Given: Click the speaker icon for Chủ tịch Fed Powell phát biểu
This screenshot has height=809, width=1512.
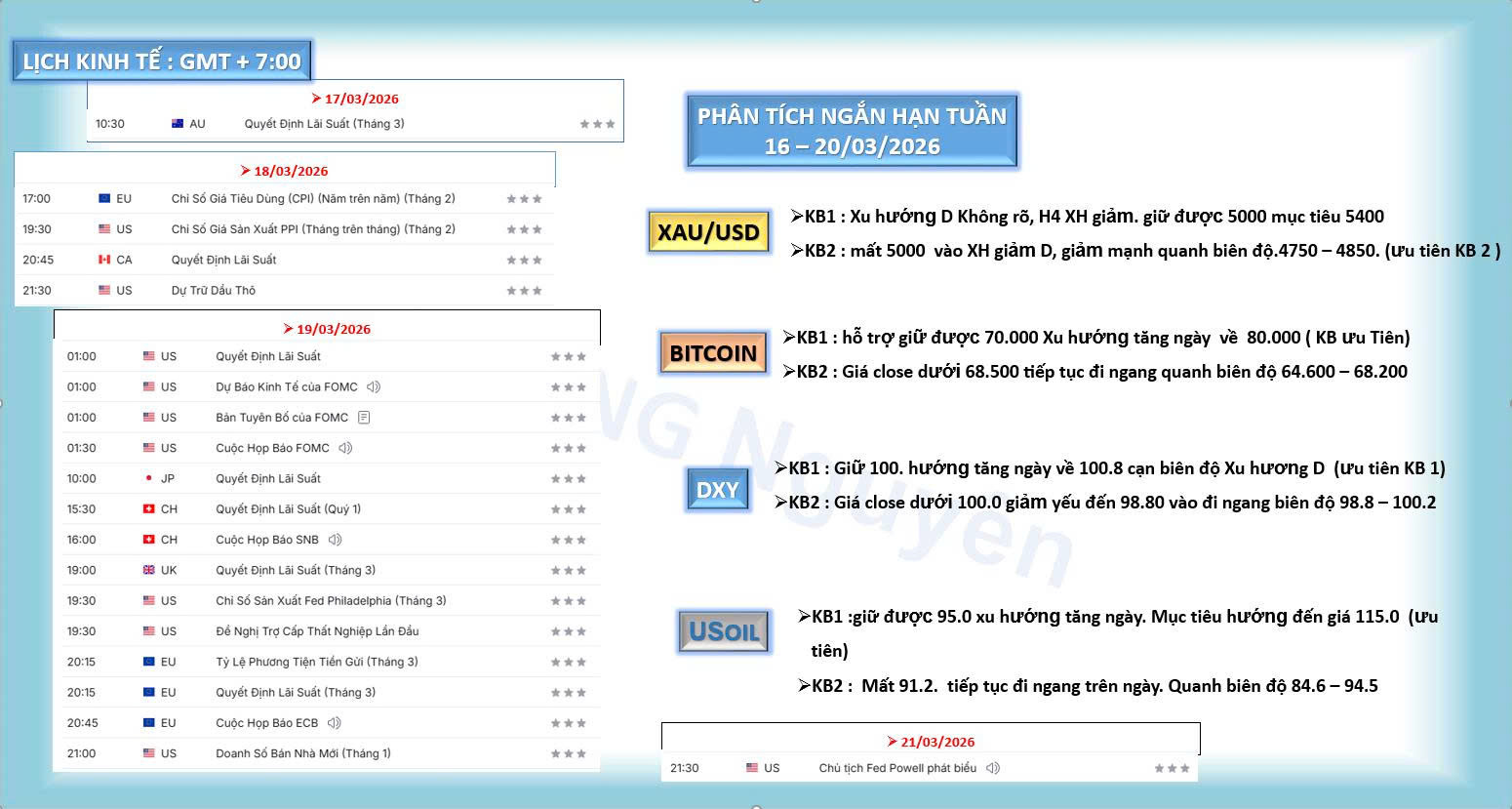Looking at the screenshot, I should [992, 768].
